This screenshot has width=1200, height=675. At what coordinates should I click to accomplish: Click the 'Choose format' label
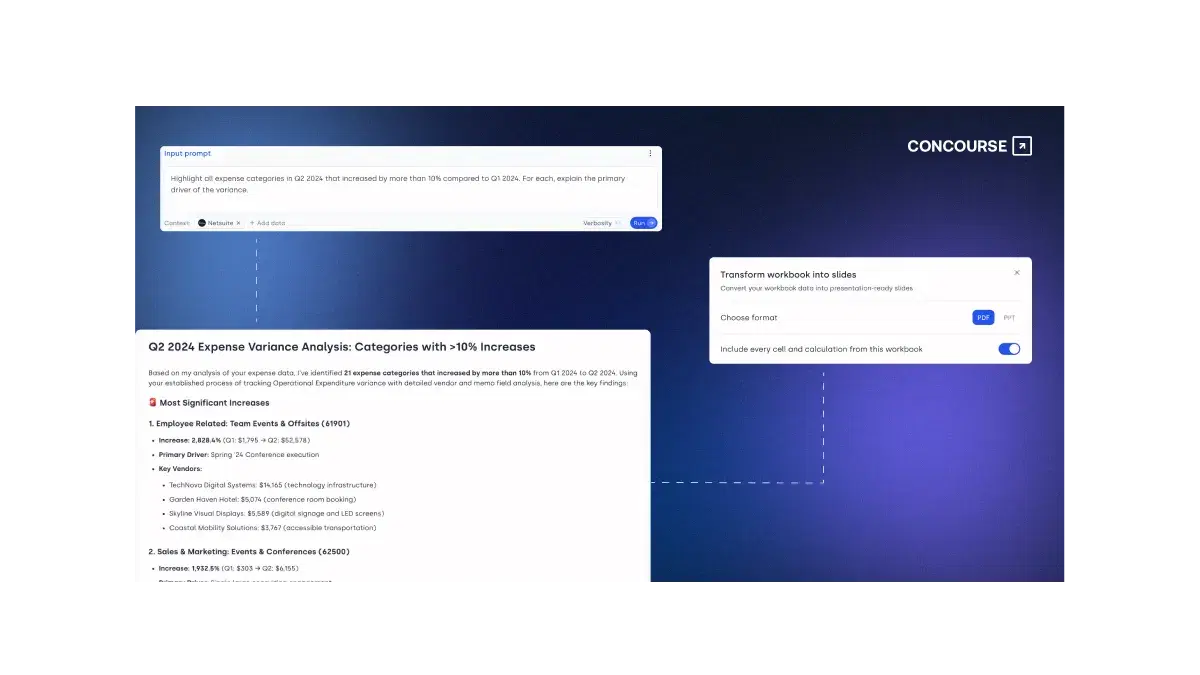748,318
